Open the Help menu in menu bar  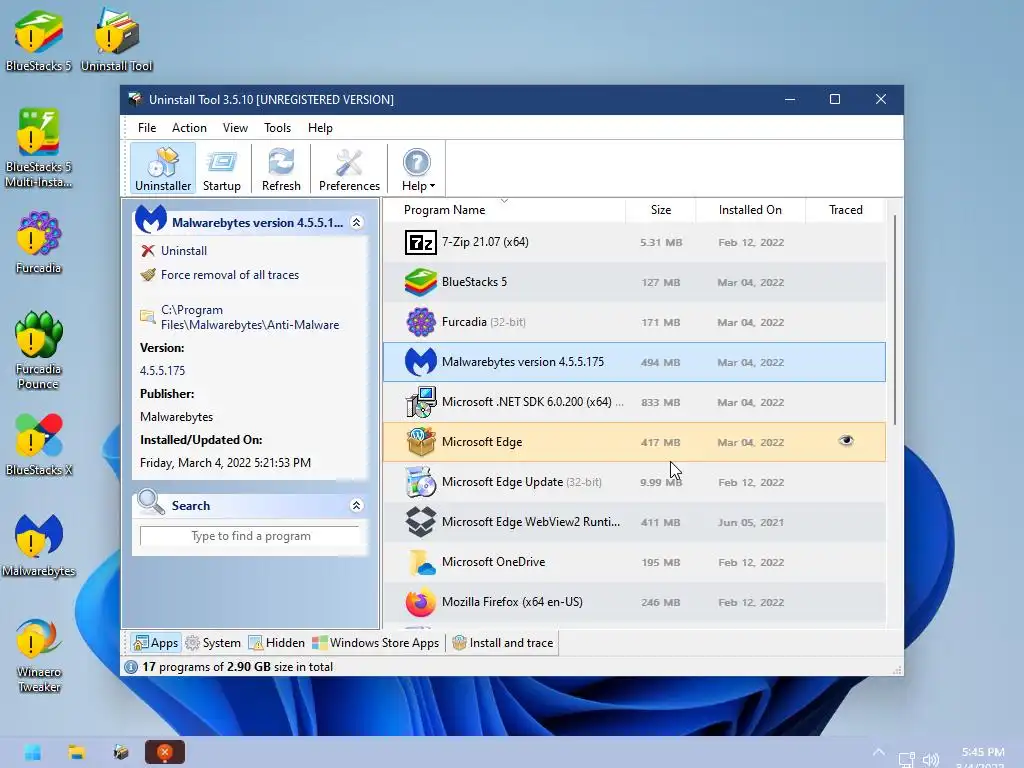[320, 128]
